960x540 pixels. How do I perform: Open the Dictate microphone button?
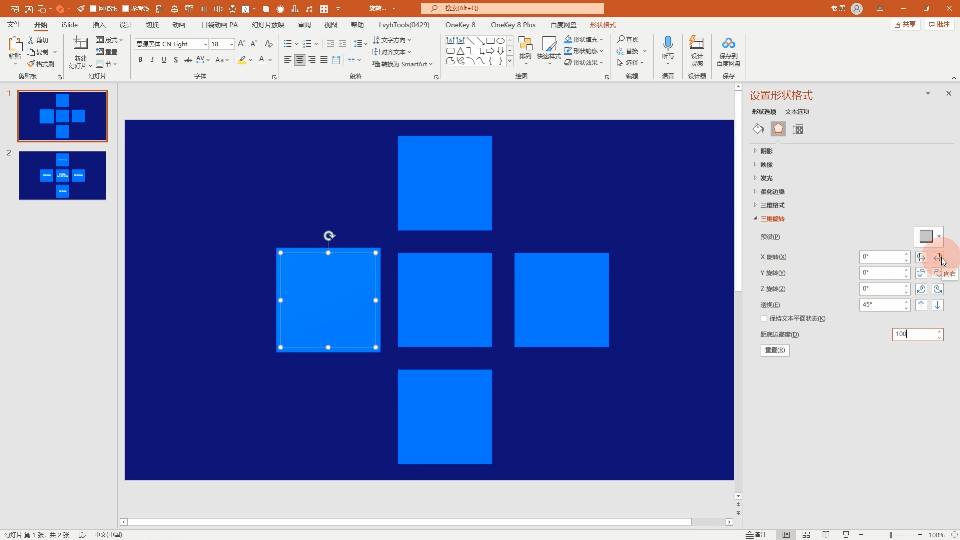point(668,49)
